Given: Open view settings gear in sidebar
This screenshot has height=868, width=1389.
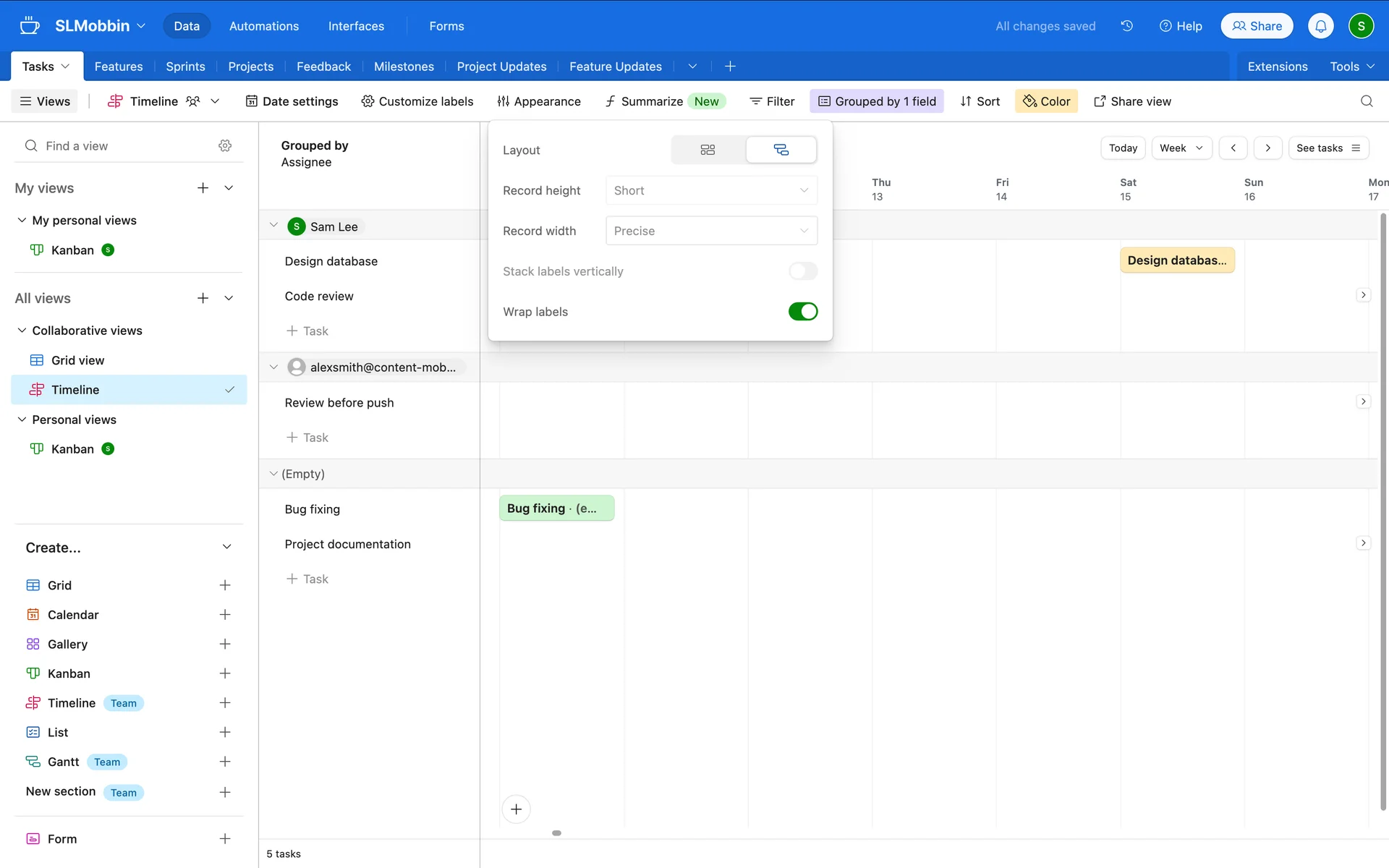Looking at the screenshot, I should (225, 146).
